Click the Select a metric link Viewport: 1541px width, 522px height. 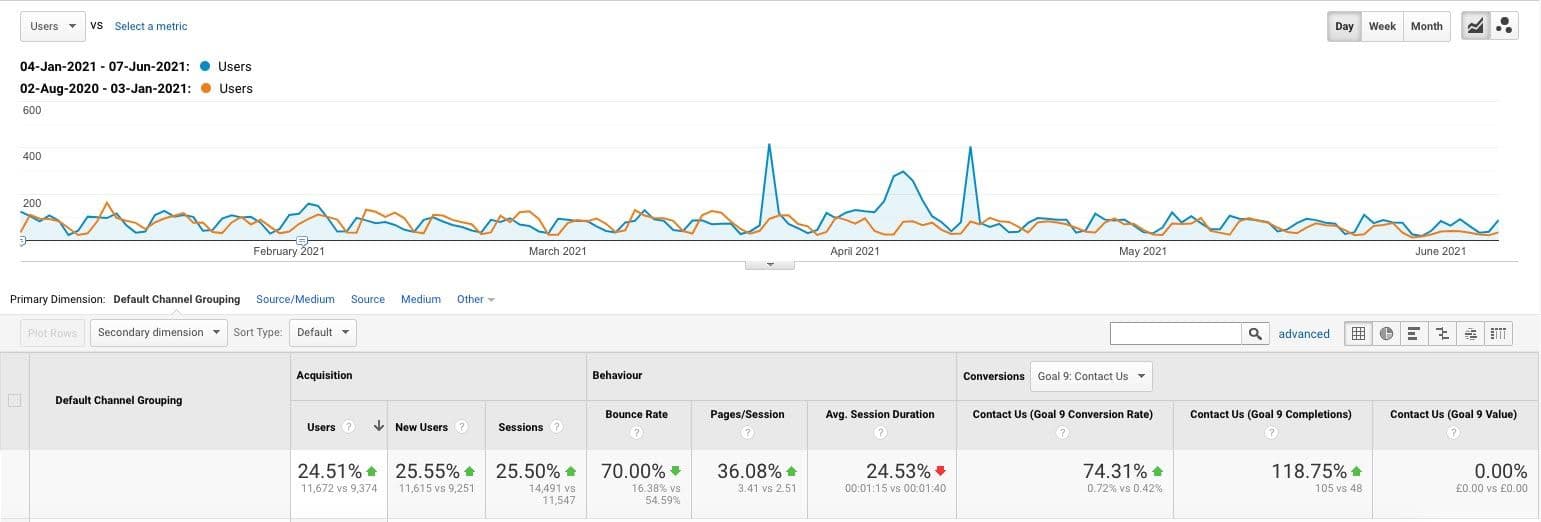(x=151, y=26)
